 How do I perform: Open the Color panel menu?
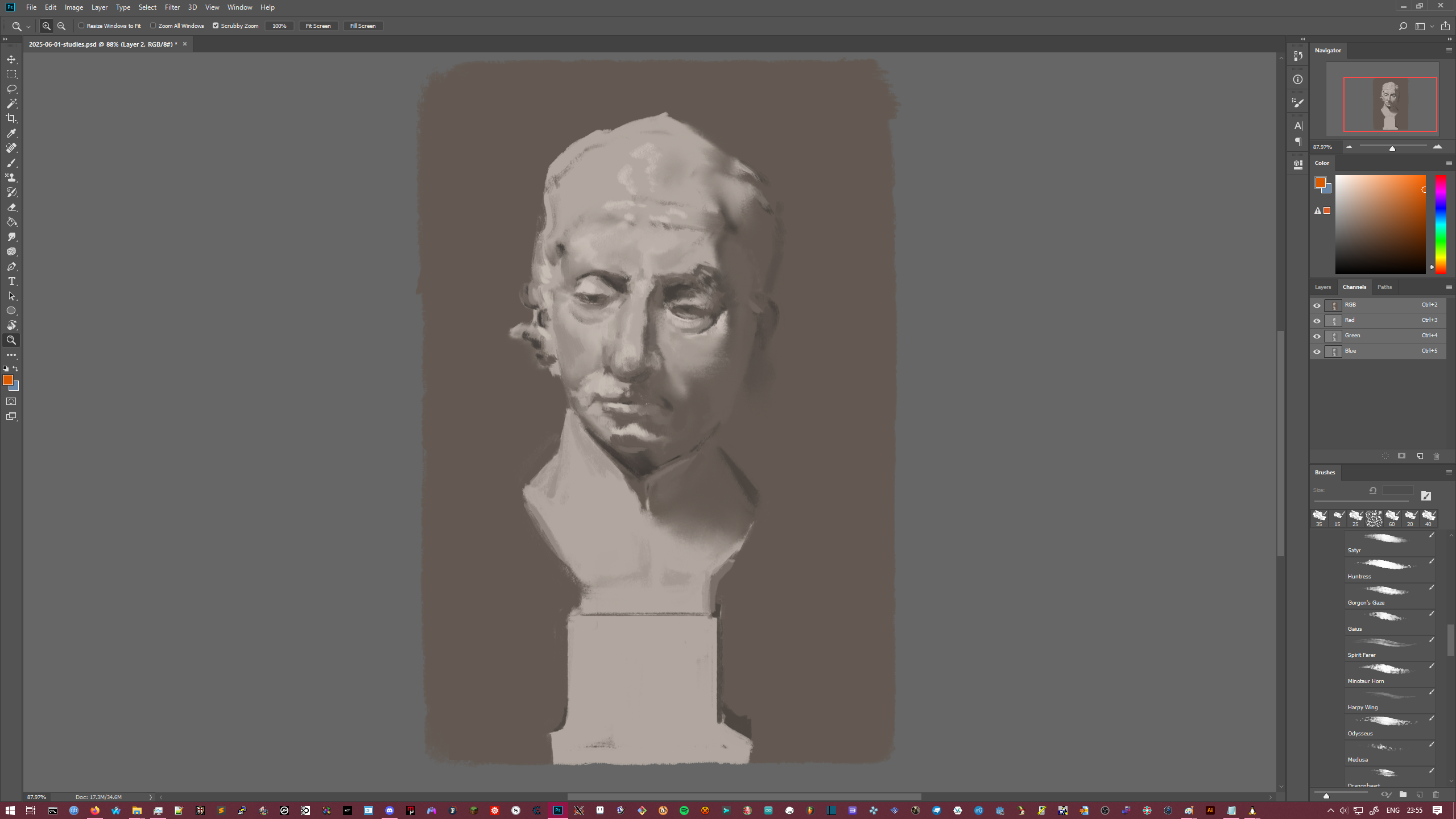[x=1449, y=163]
